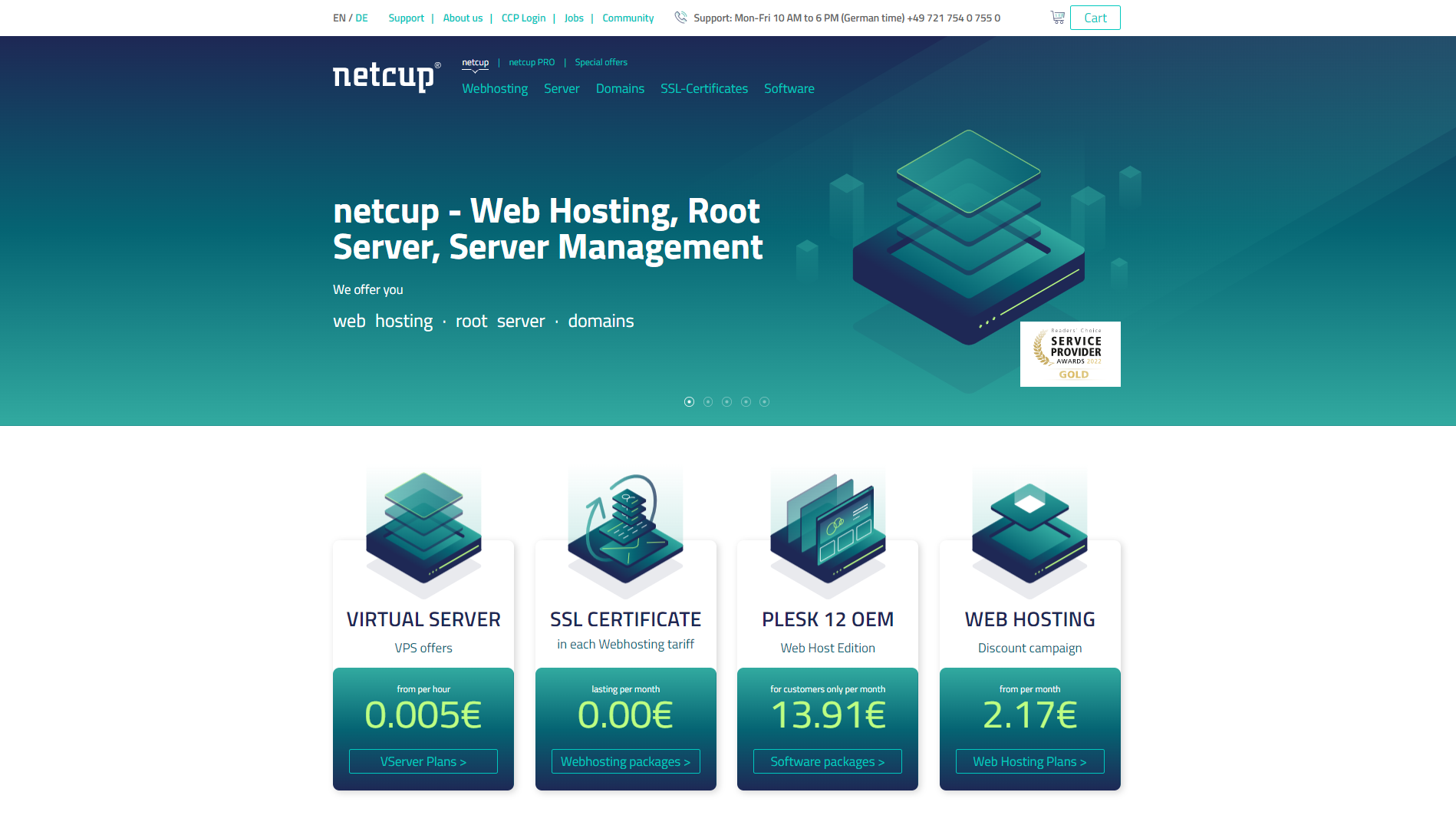The height and width of the screenshot is (835, 1456).
Task: Switch to the netcup PRO tab
Action: [532, 62]
